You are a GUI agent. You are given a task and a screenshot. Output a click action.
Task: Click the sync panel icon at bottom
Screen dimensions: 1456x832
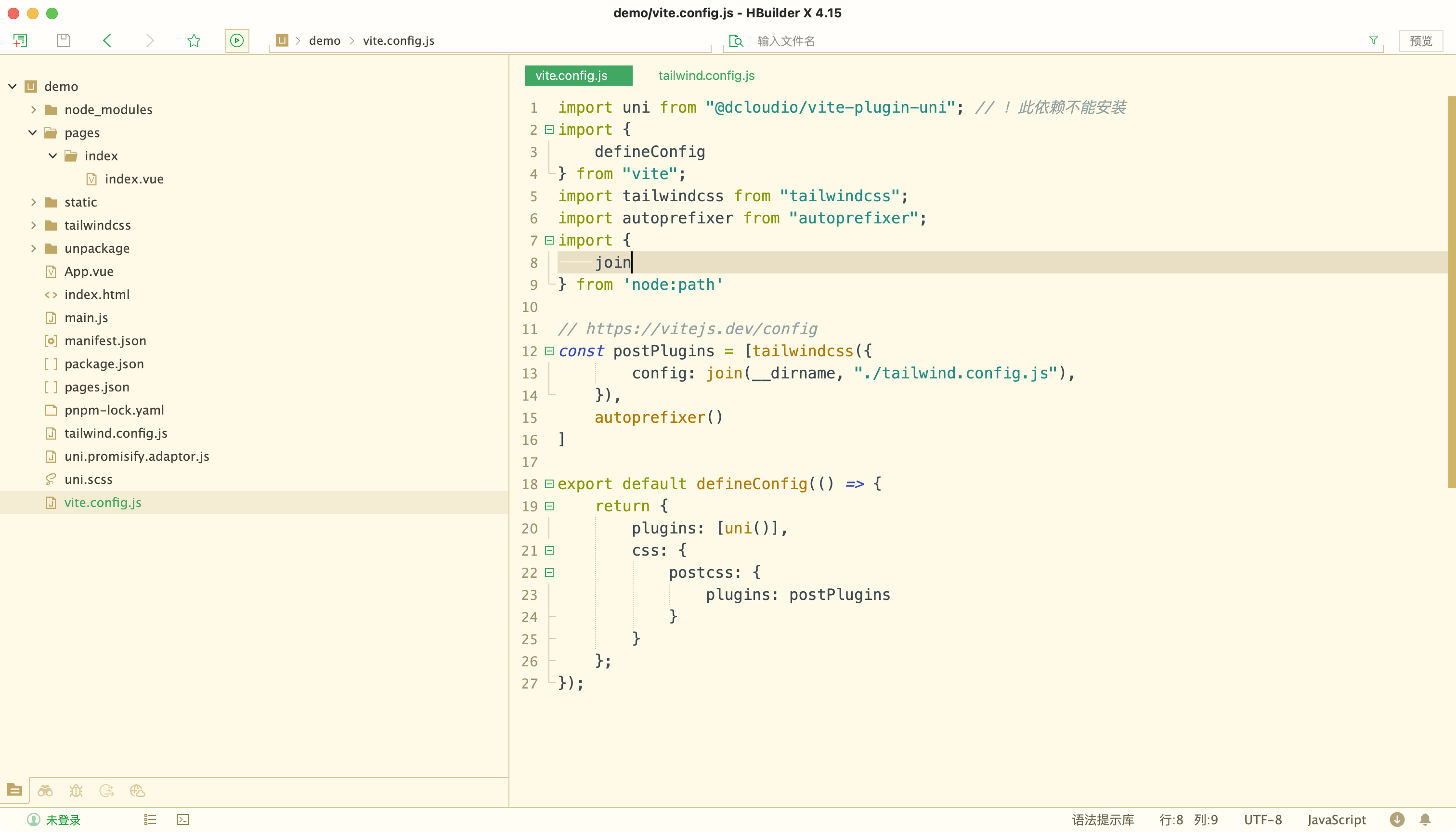pos(107,791)
